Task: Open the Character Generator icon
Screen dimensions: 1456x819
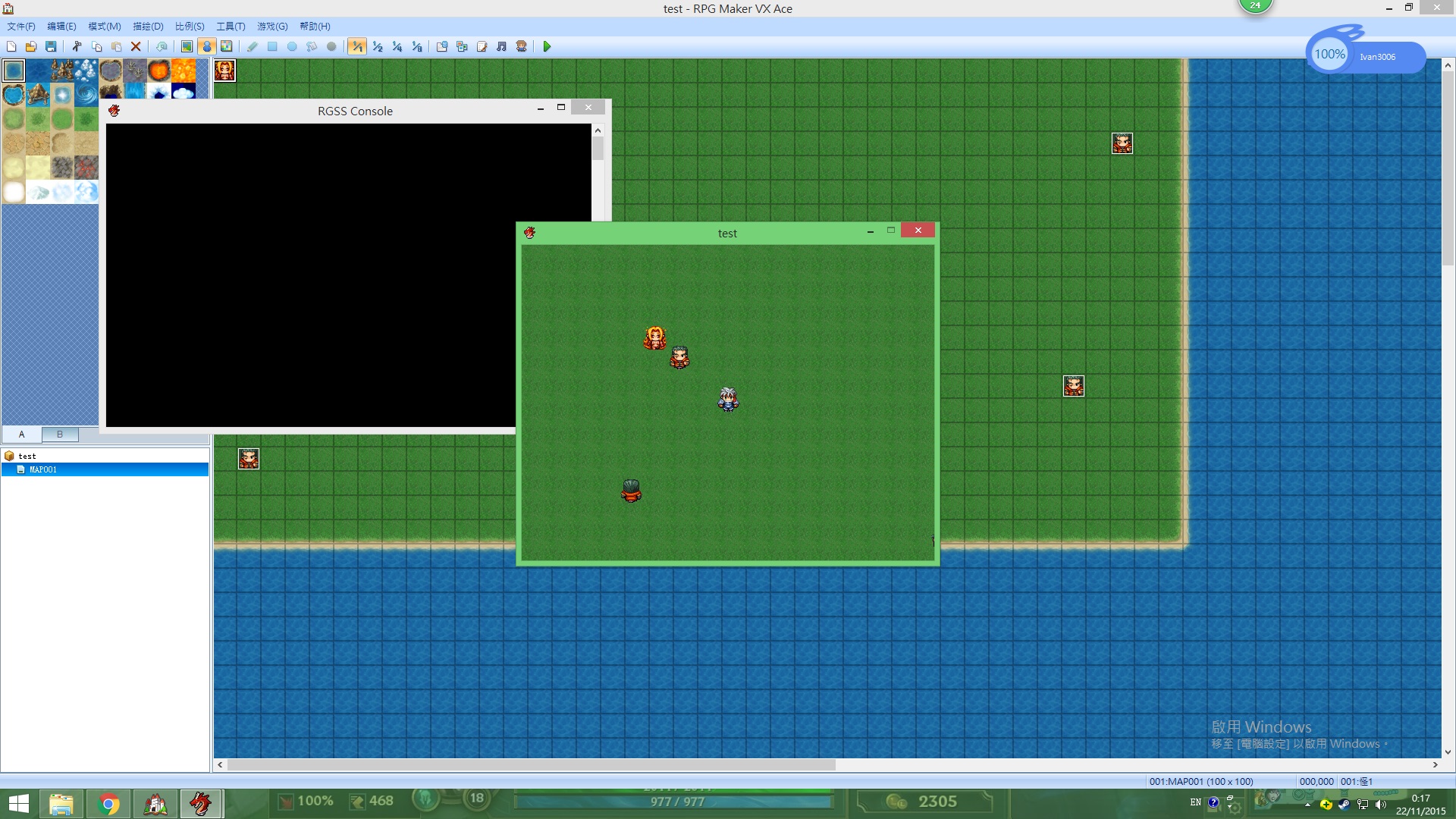Action: (x=521, y=47)
